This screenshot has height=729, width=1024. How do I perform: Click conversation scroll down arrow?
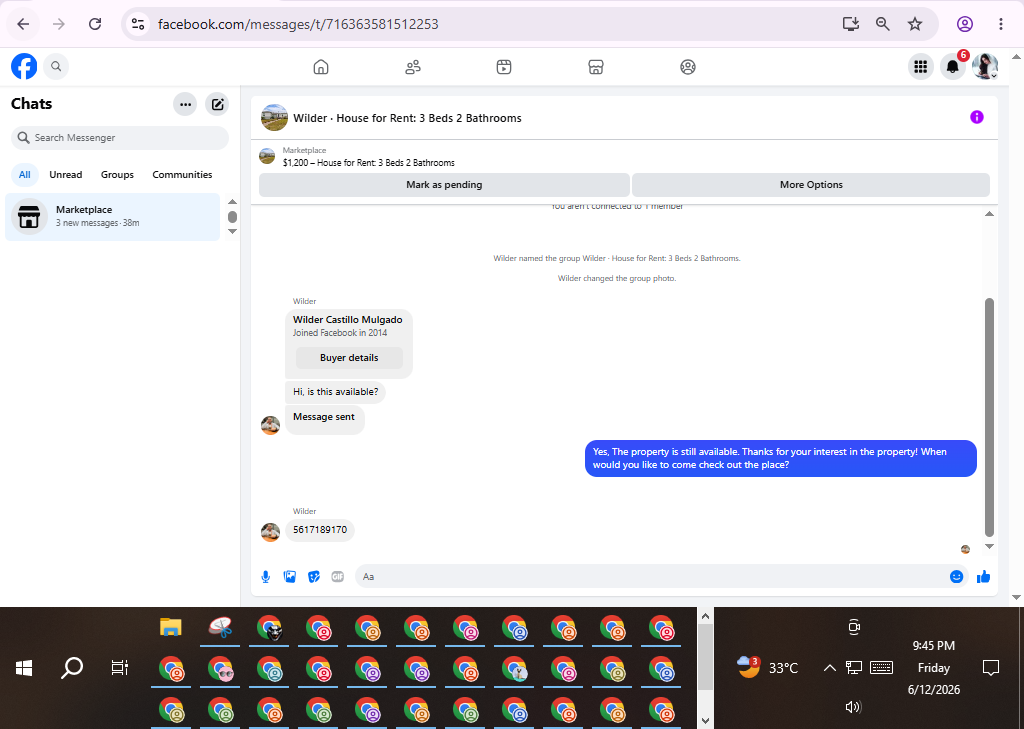(x=989, y=547)
